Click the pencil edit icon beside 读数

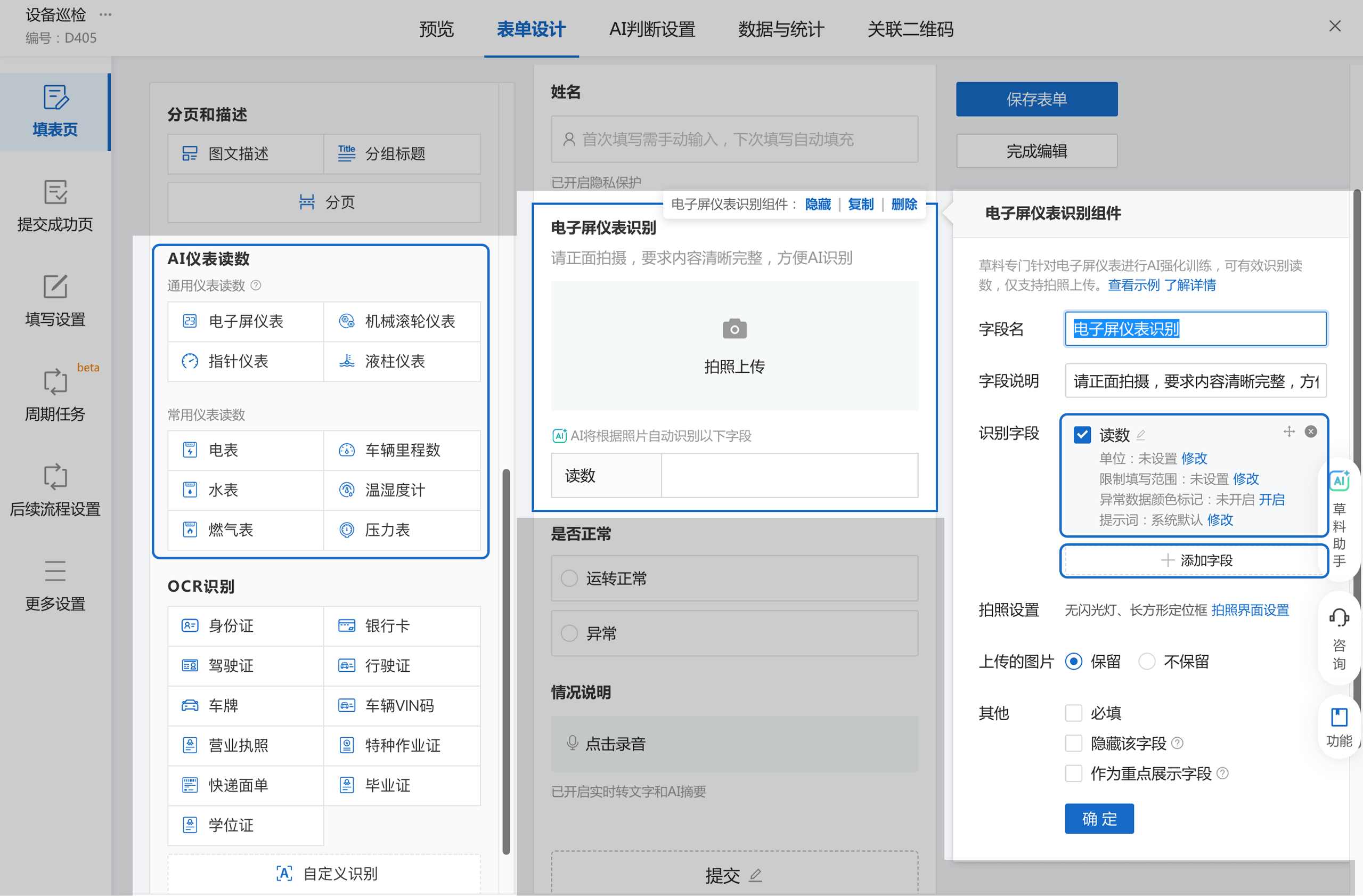[1140, 435]
